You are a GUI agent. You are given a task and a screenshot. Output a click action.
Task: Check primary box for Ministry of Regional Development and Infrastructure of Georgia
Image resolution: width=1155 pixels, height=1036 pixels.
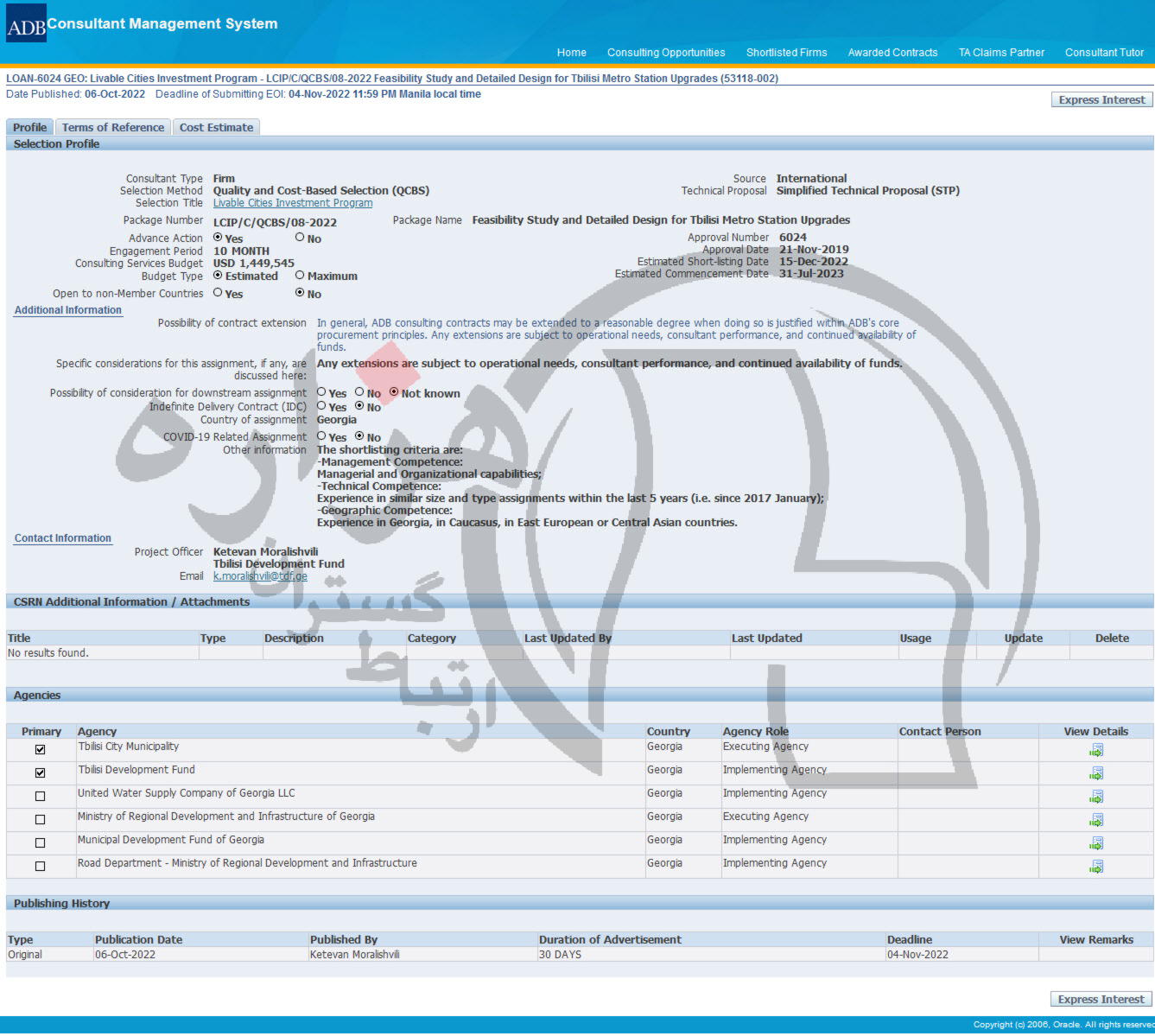click(x=40, y=820)
